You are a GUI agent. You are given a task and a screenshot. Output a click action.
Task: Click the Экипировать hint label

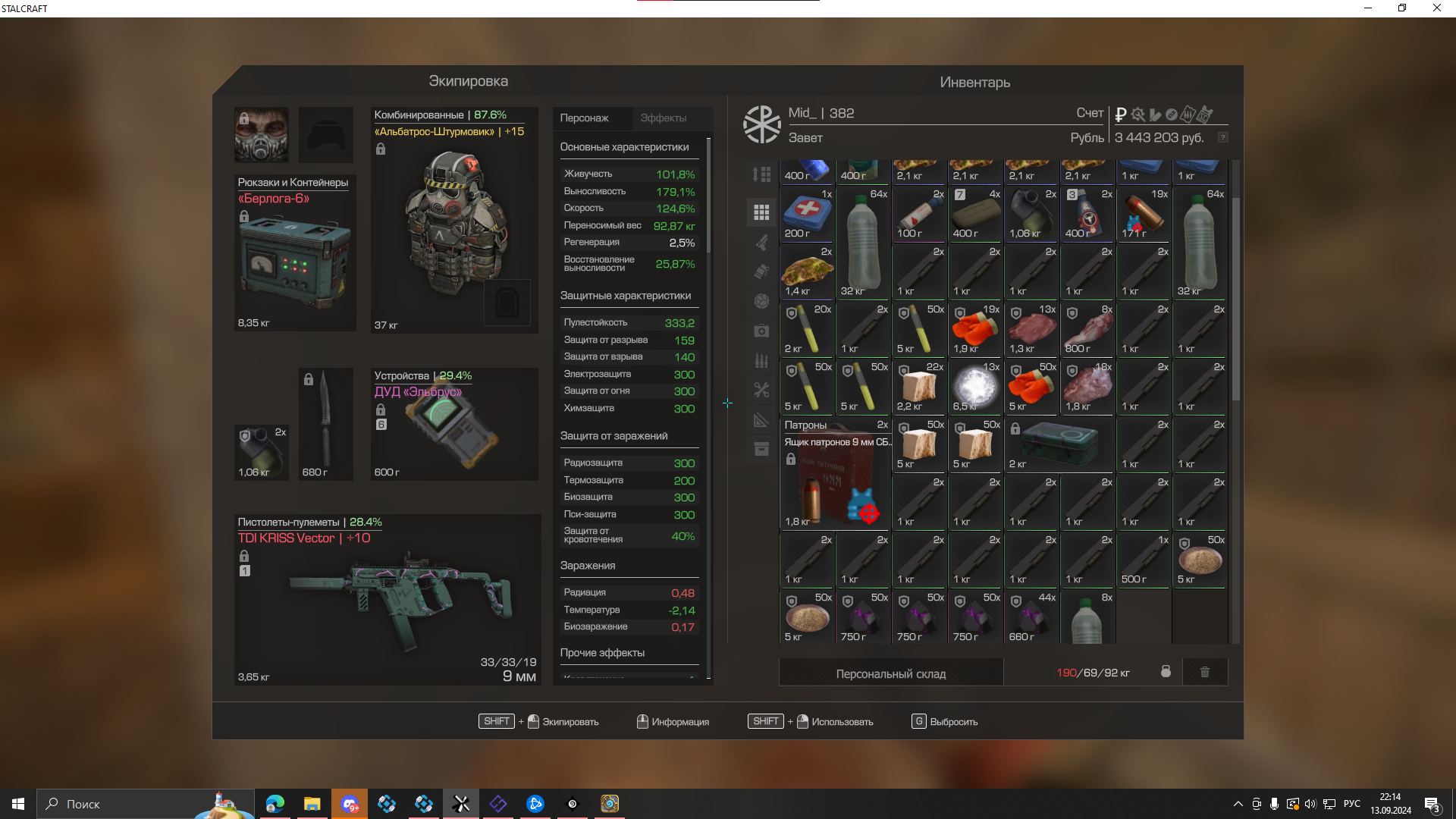coord(570,722)
